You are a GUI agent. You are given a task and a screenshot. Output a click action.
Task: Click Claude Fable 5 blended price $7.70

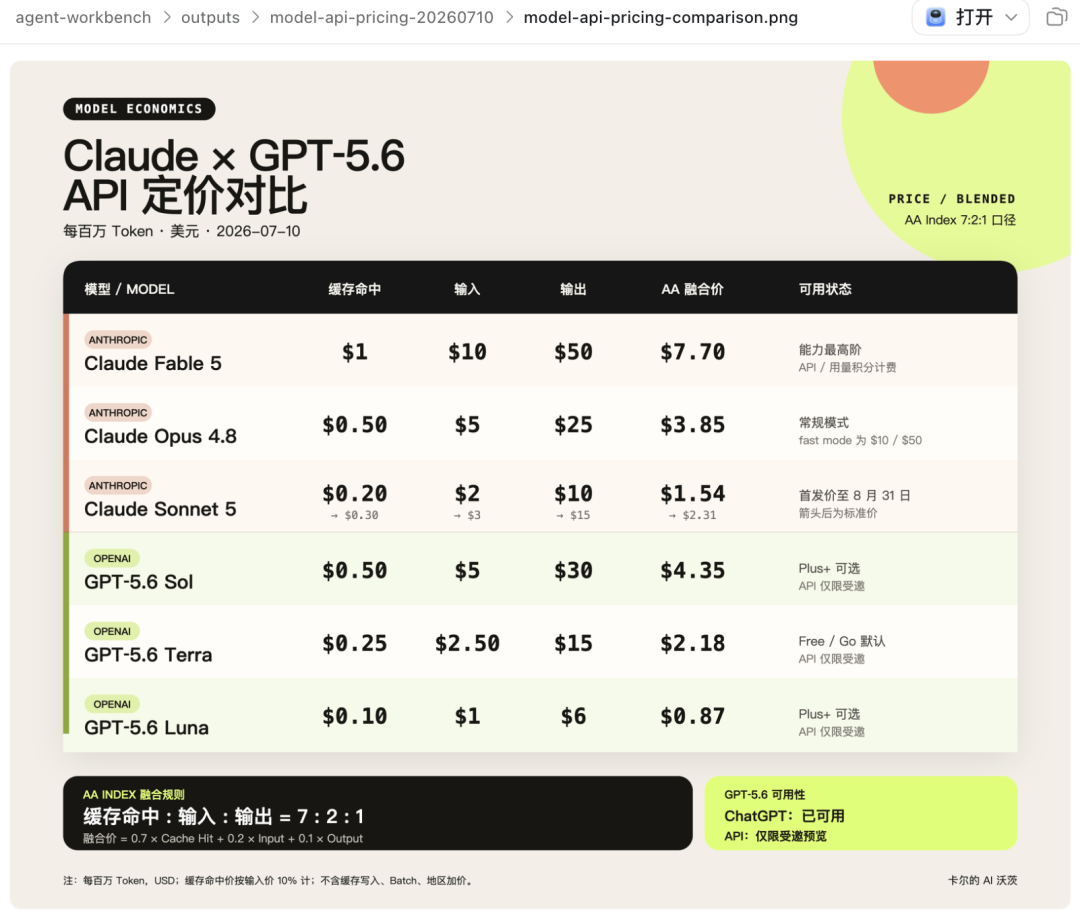pyautogui.click(x=692, y=352)
